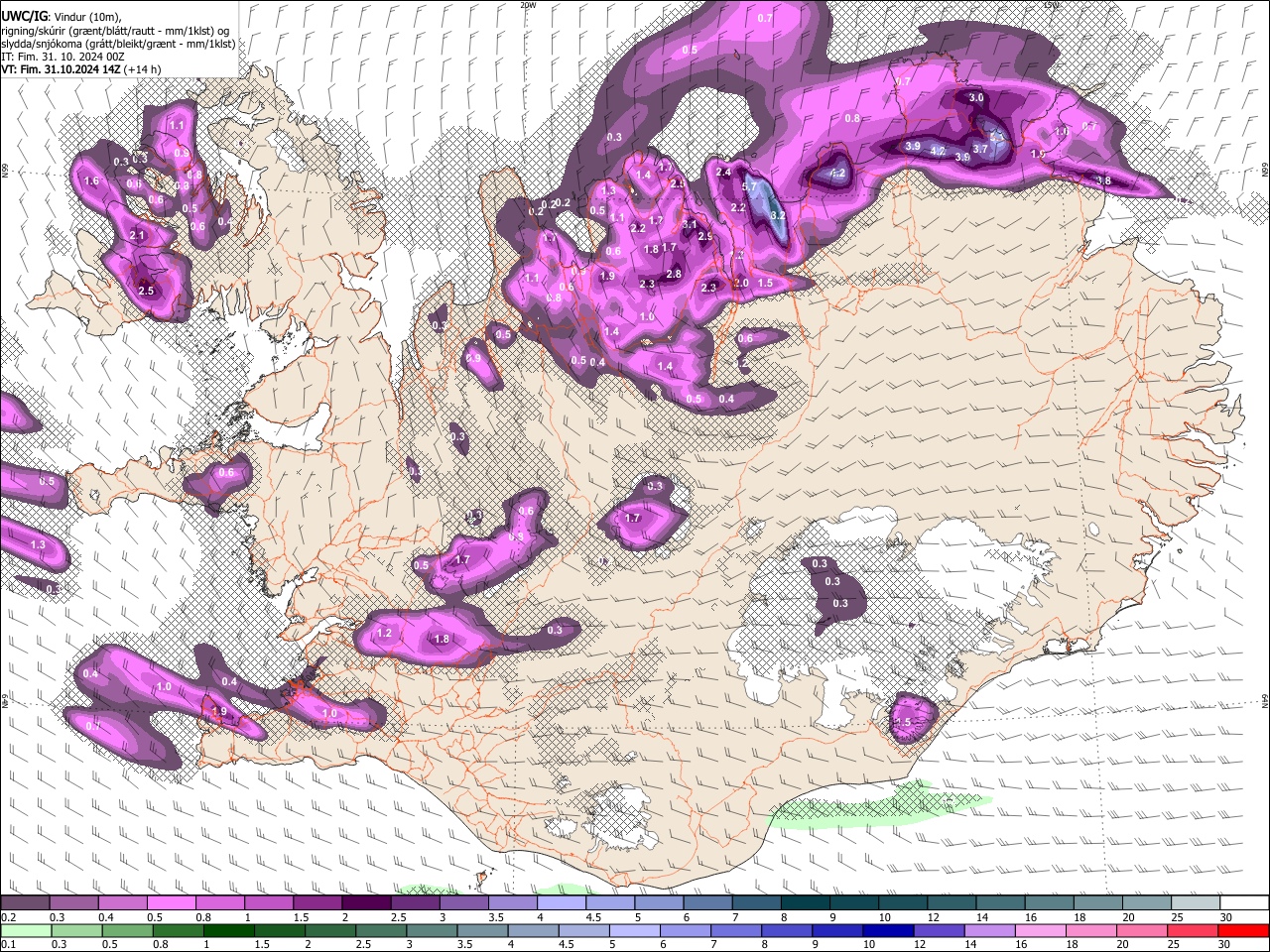Click the "2.8" precipitation value on the map
The width and height of the screenshot is (1270, 952).
point(674,274)
